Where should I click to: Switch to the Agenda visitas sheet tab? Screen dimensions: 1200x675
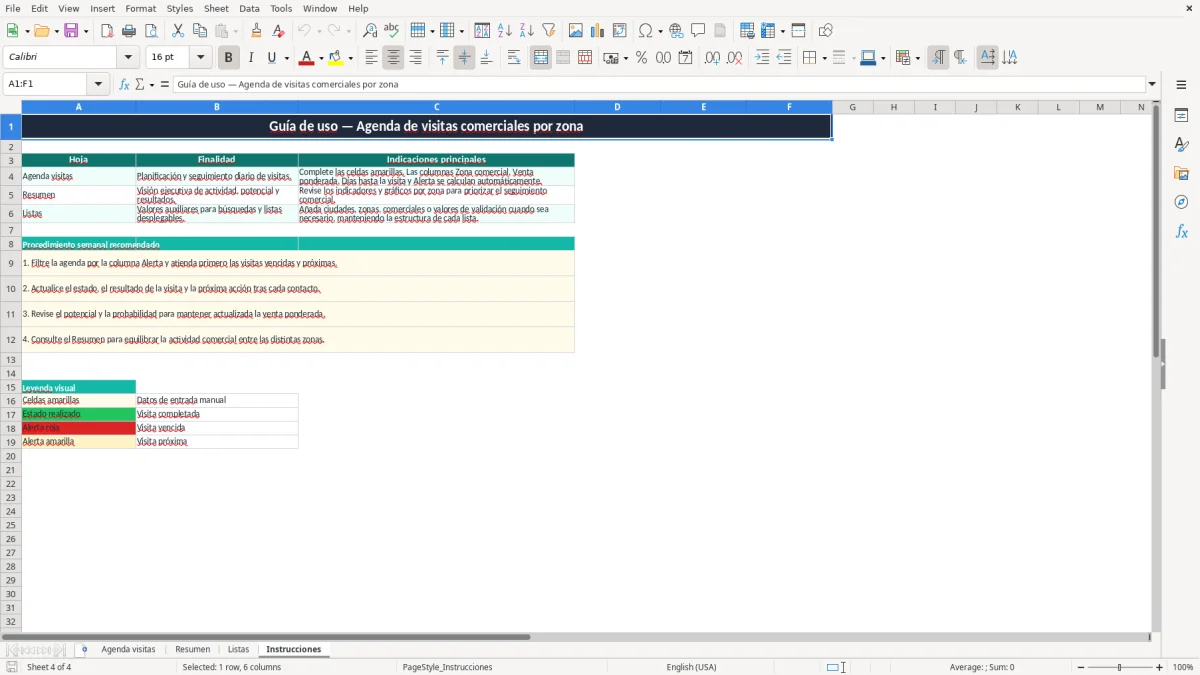129,650
